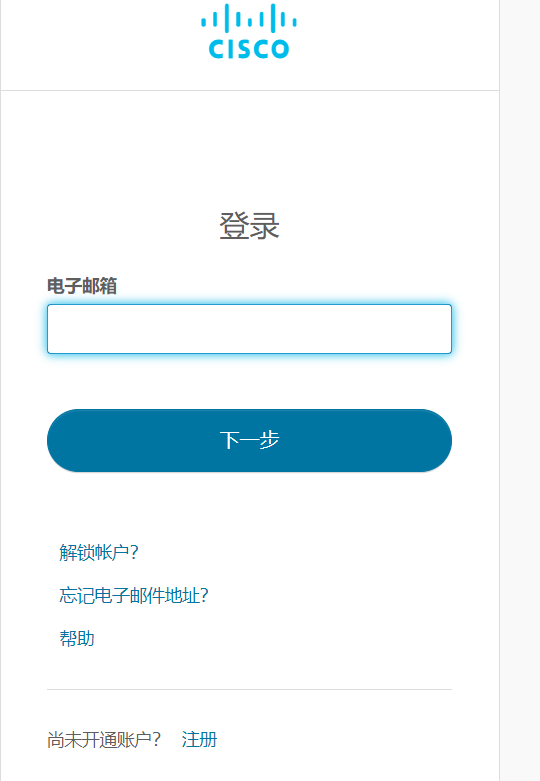Submit with the blue 下一步 button
The height and width of the screenshot is (781, 540).
(249, 441)
